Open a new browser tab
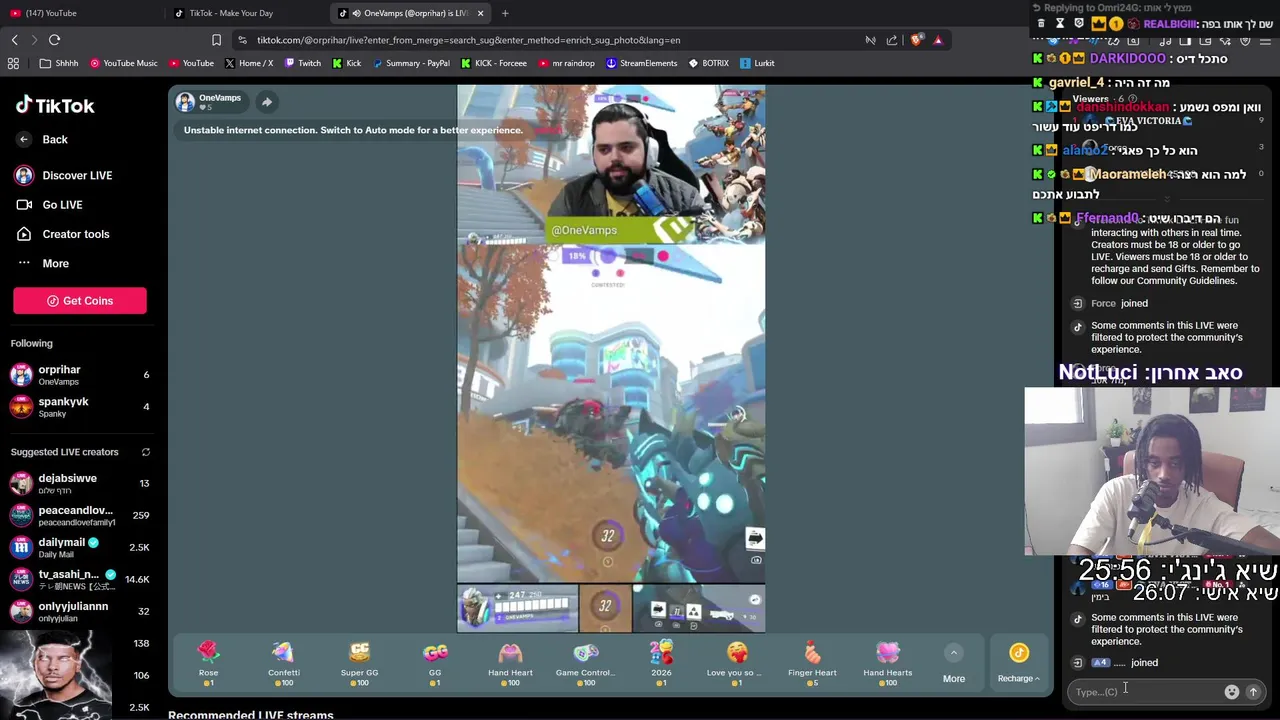Viewport: 1280px width, 720px height. 505,13
